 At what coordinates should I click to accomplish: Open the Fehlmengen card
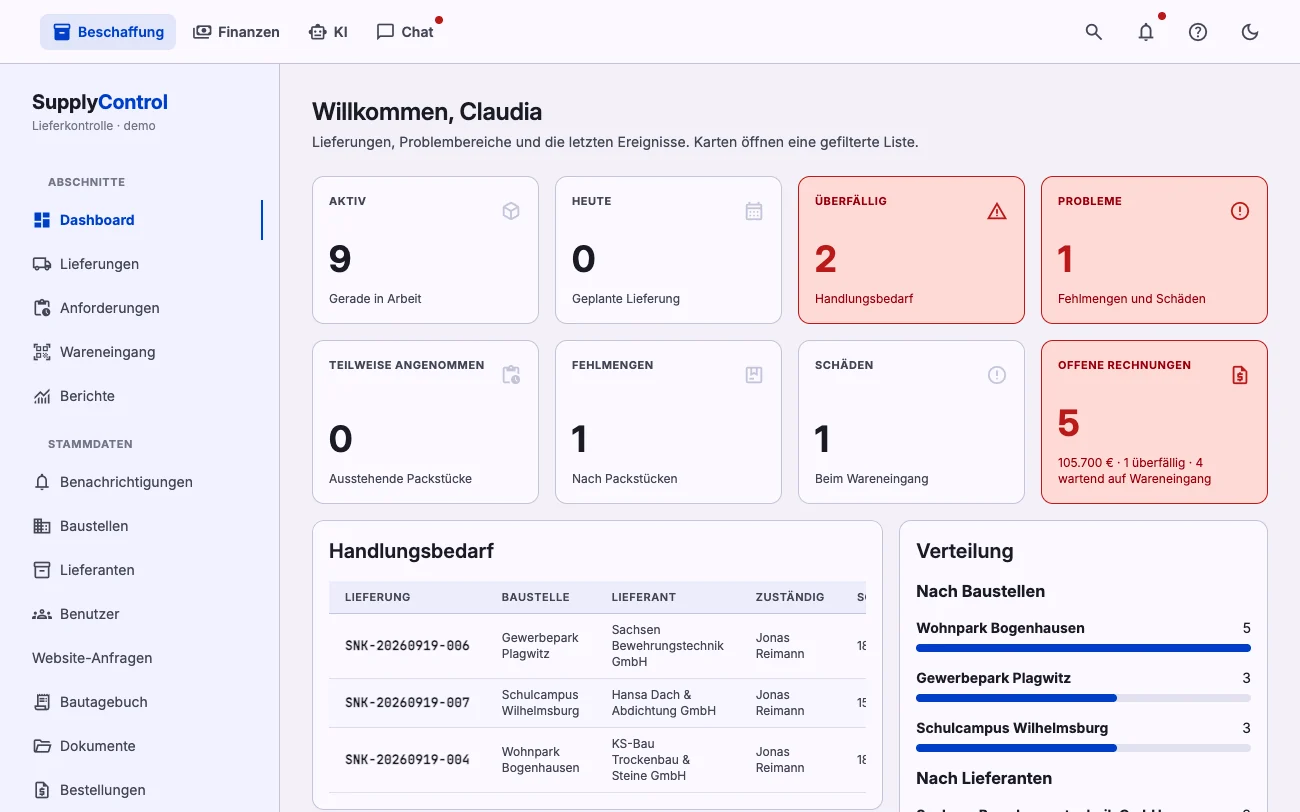click(668, 422)
